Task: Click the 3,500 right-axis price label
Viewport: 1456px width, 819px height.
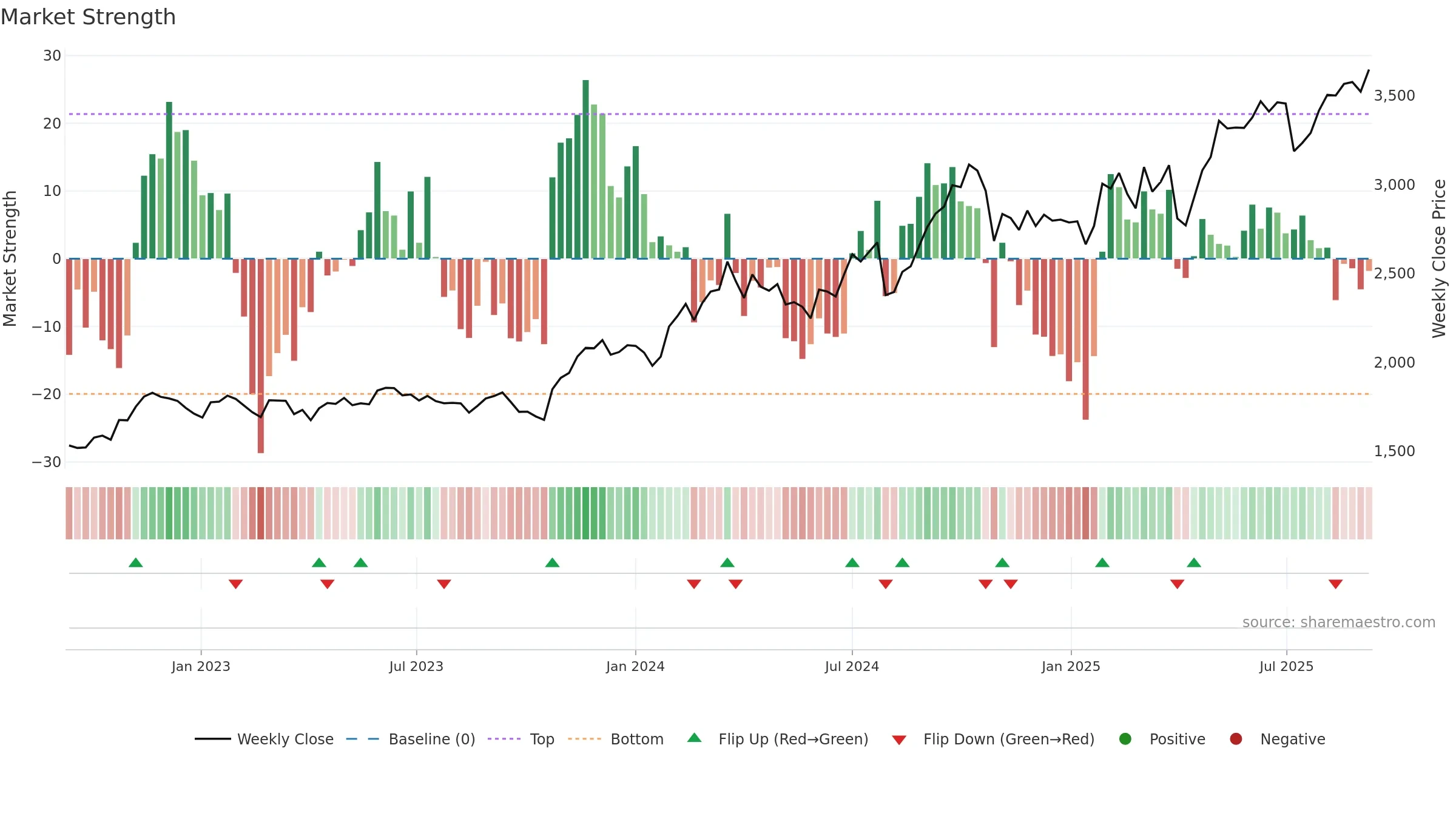Action: pos(1394,96)
